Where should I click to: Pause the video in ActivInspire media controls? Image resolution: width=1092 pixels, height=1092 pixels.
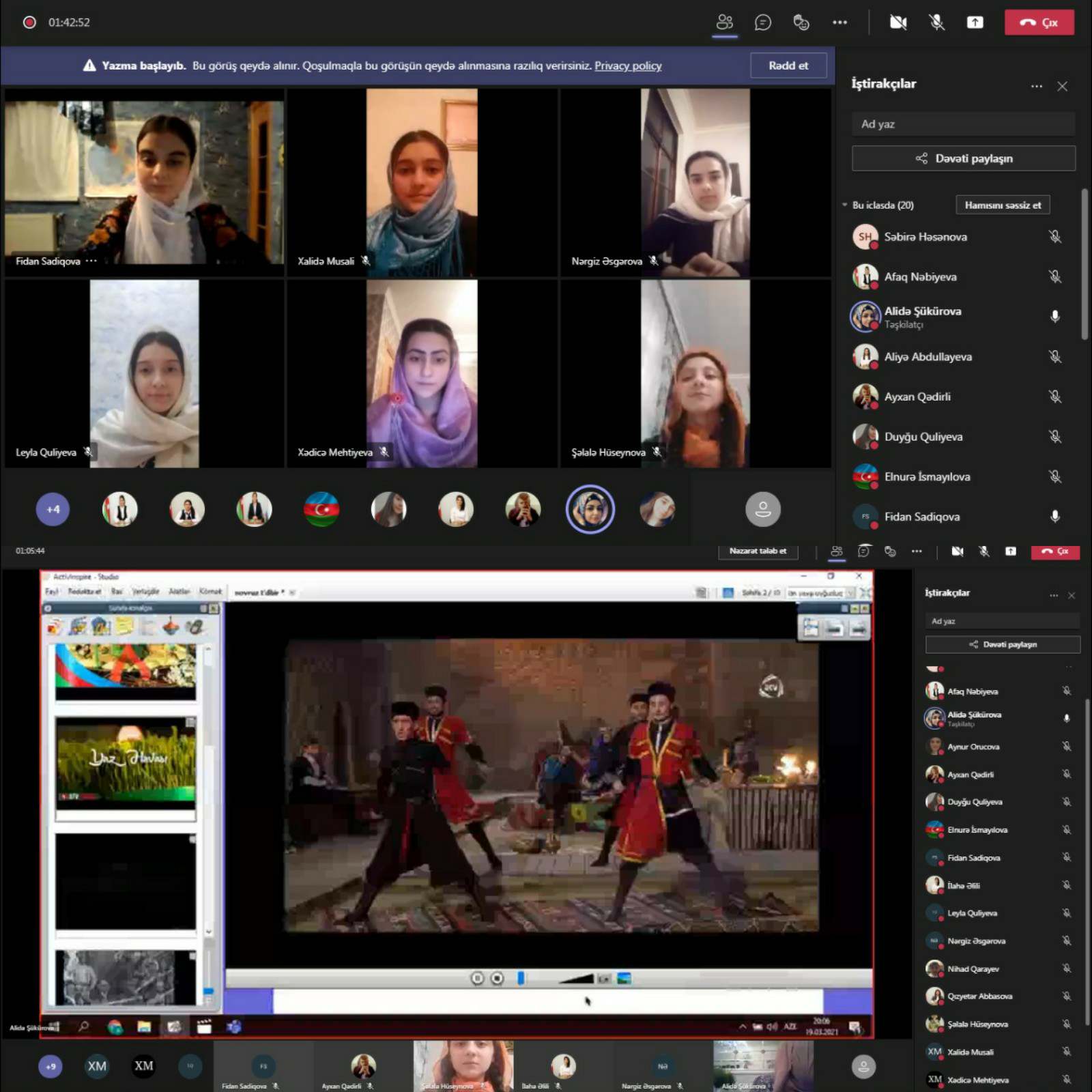477,979
